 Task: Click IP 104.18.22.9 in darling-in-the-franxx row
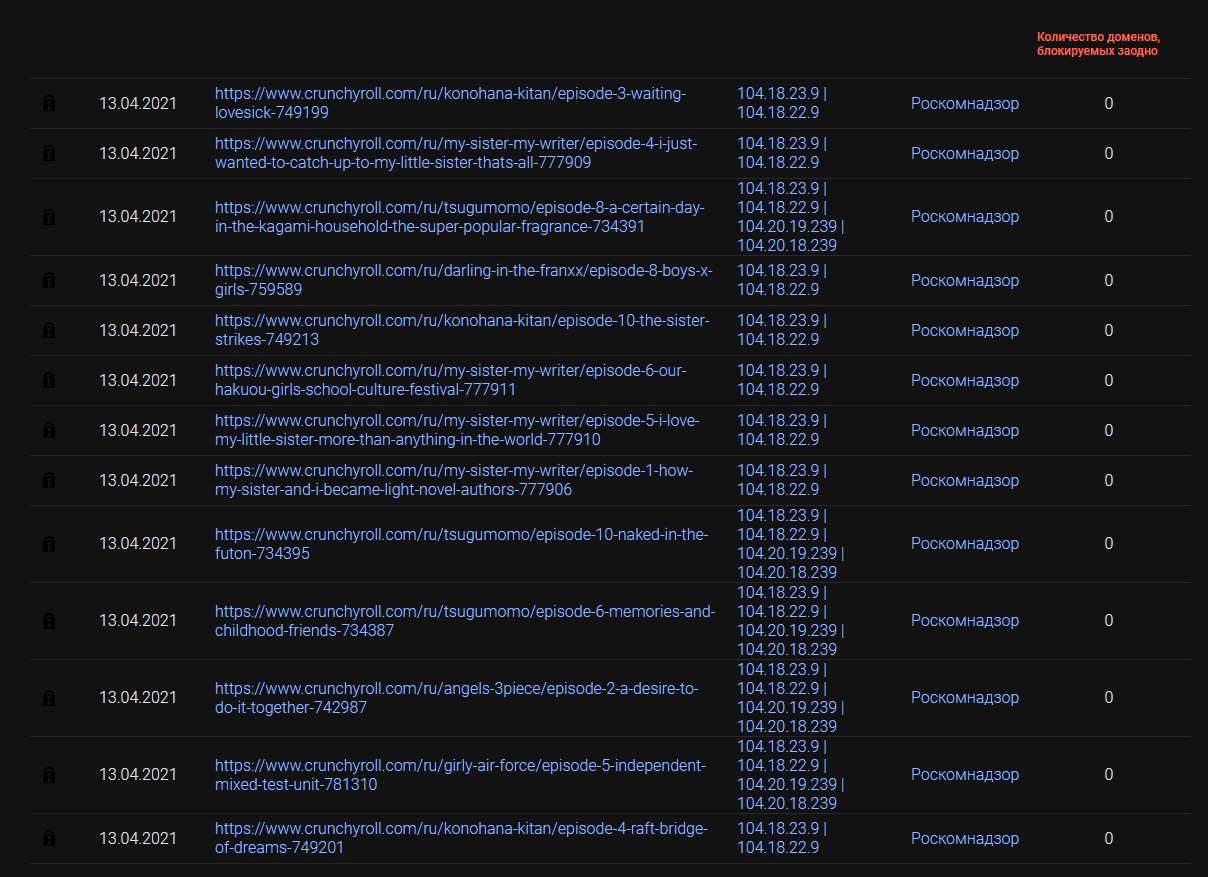pyautogui.click(x=778, y=290)
